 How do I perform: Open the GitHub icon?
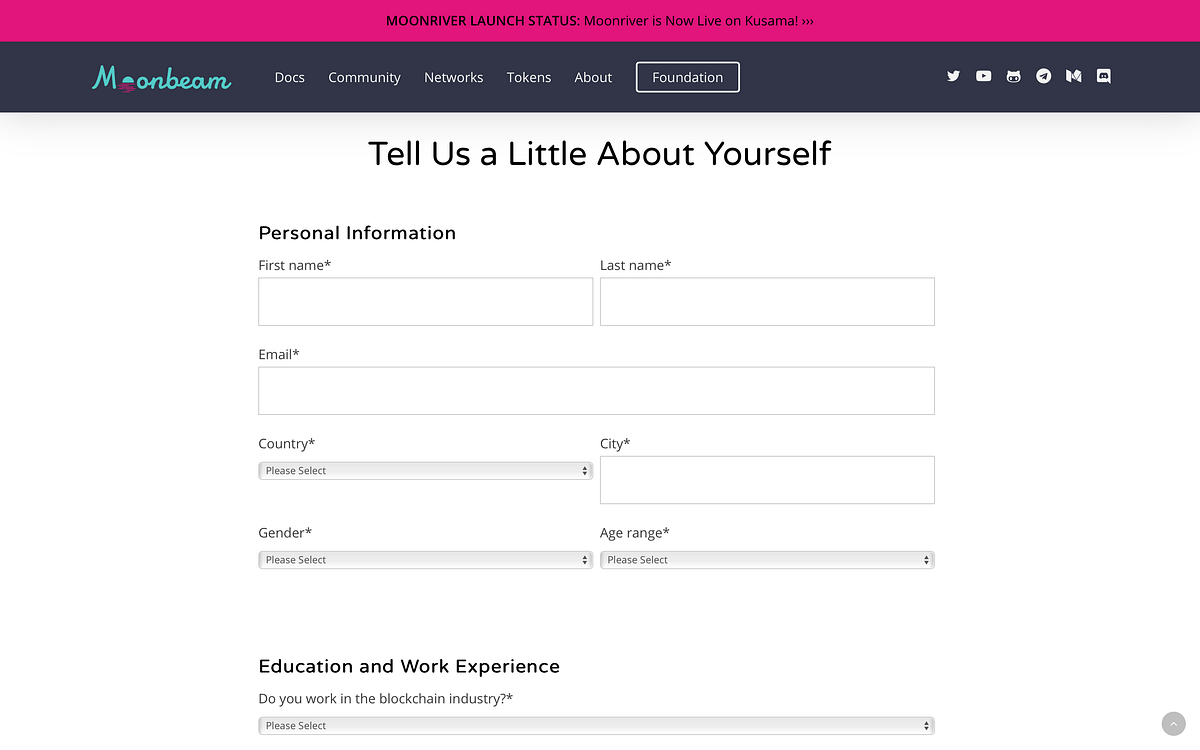tap(1013, 75)
